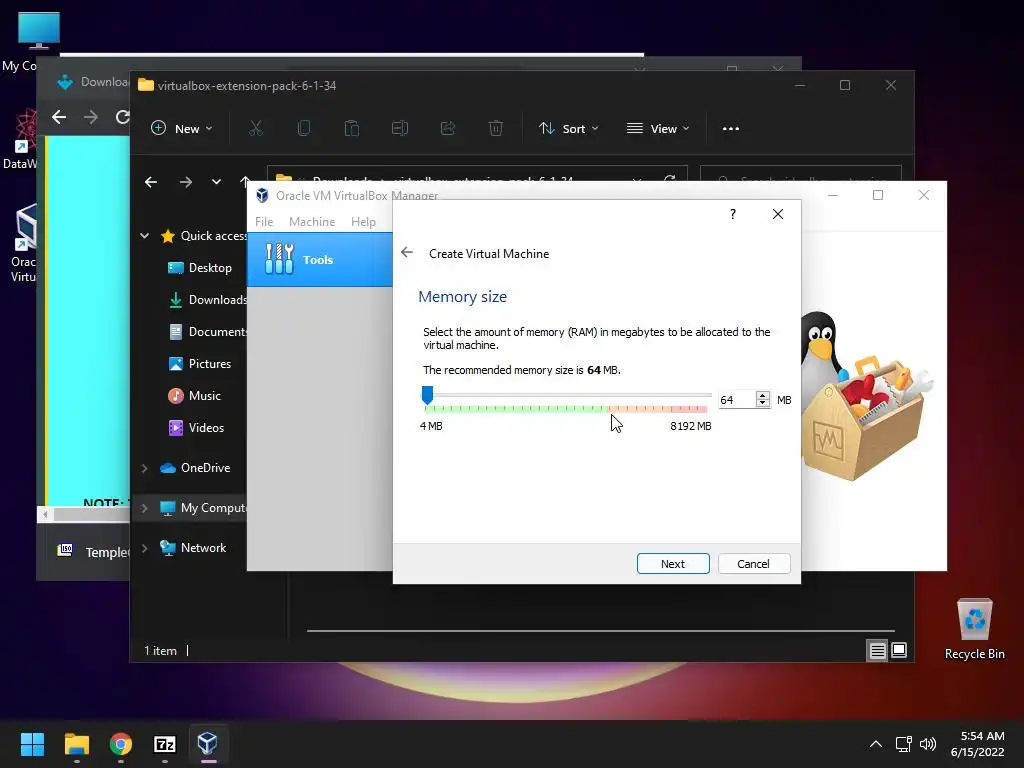Open the View dropdown in Explorer

(658, 129)
